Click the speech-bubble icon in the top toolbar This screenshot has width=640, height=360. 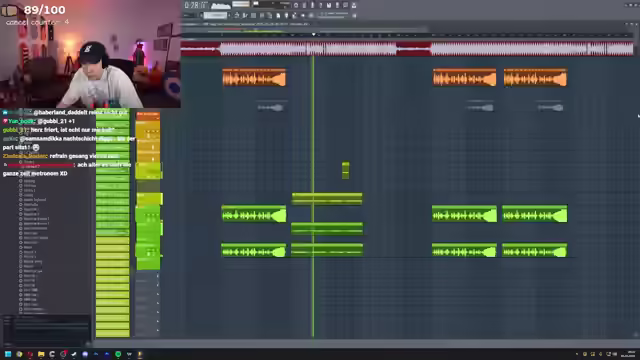click(345, 5)
